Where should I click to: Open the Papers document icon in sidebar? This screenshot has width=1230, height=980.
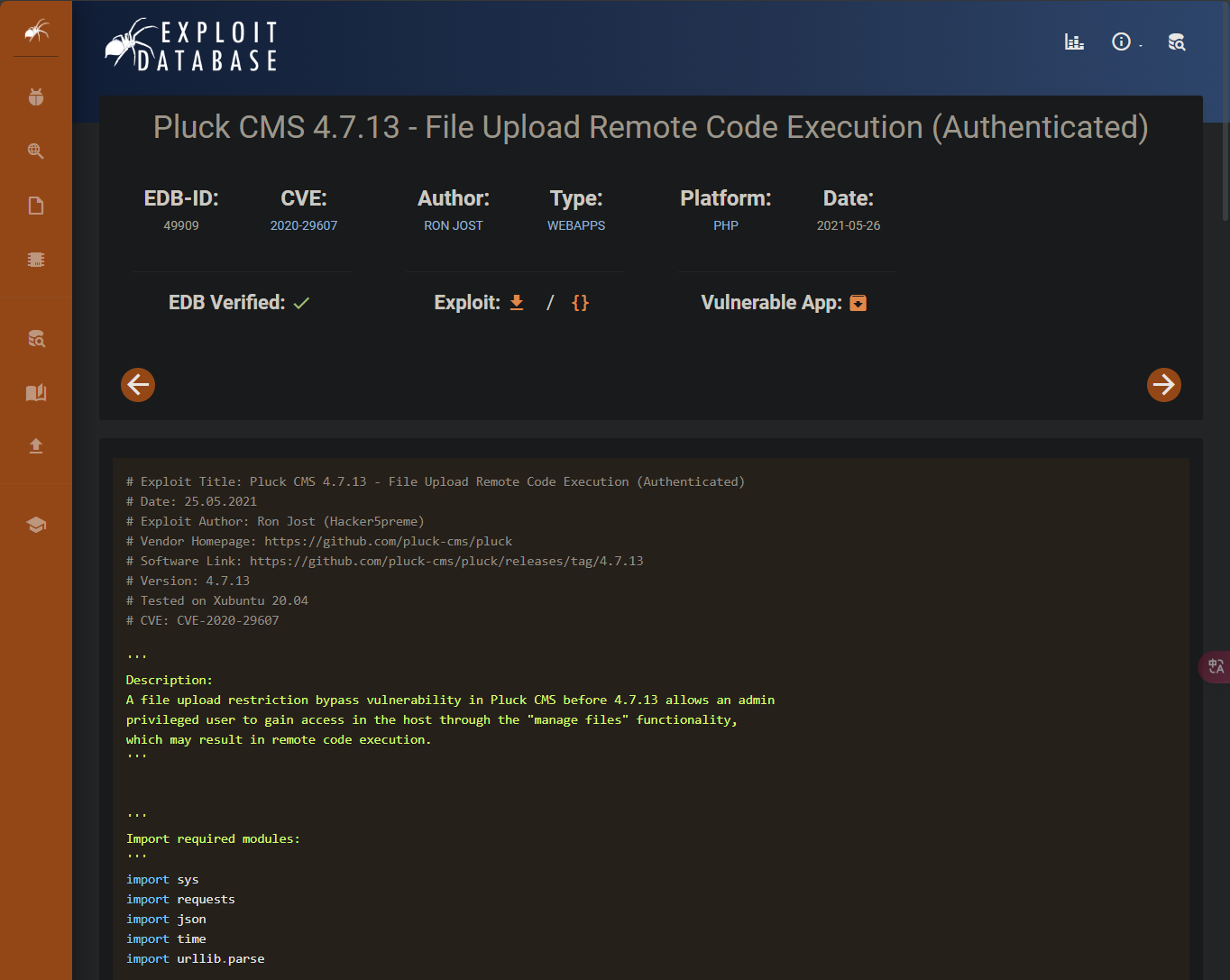[x=36, y=206]
